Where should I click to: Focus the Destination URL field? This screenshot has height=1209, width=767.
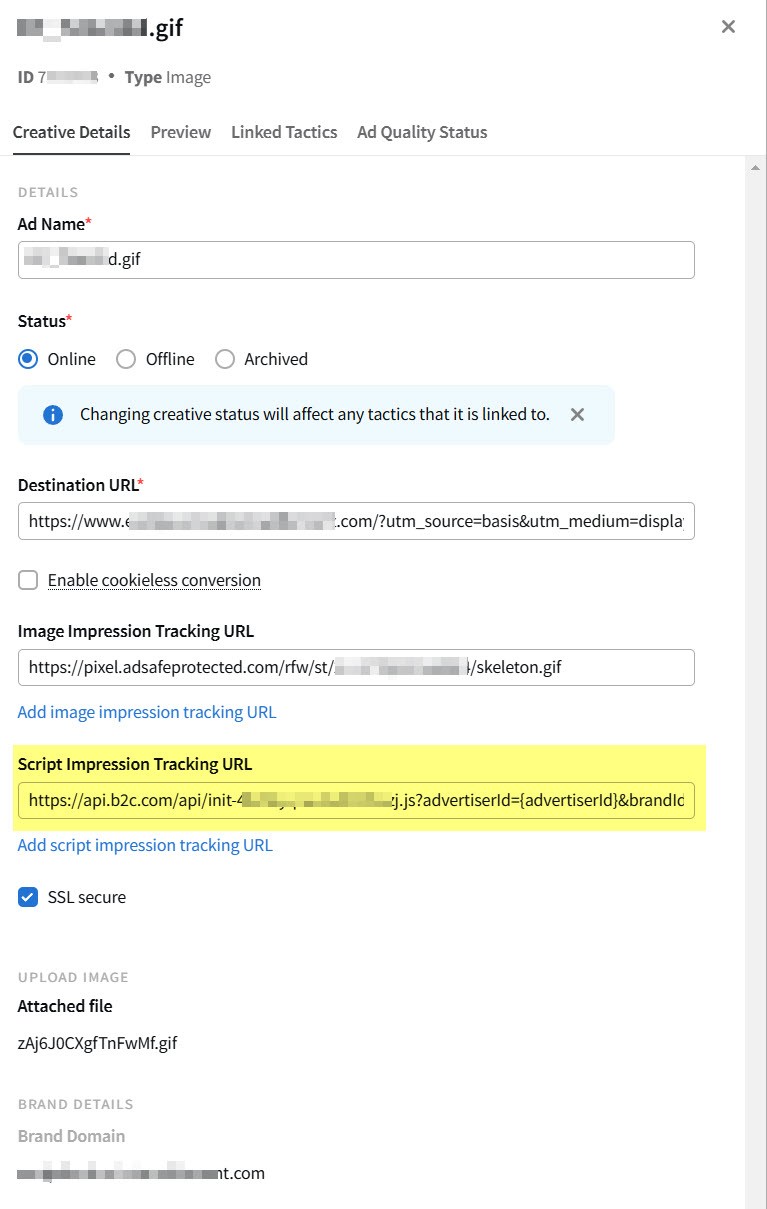(356, 521)
